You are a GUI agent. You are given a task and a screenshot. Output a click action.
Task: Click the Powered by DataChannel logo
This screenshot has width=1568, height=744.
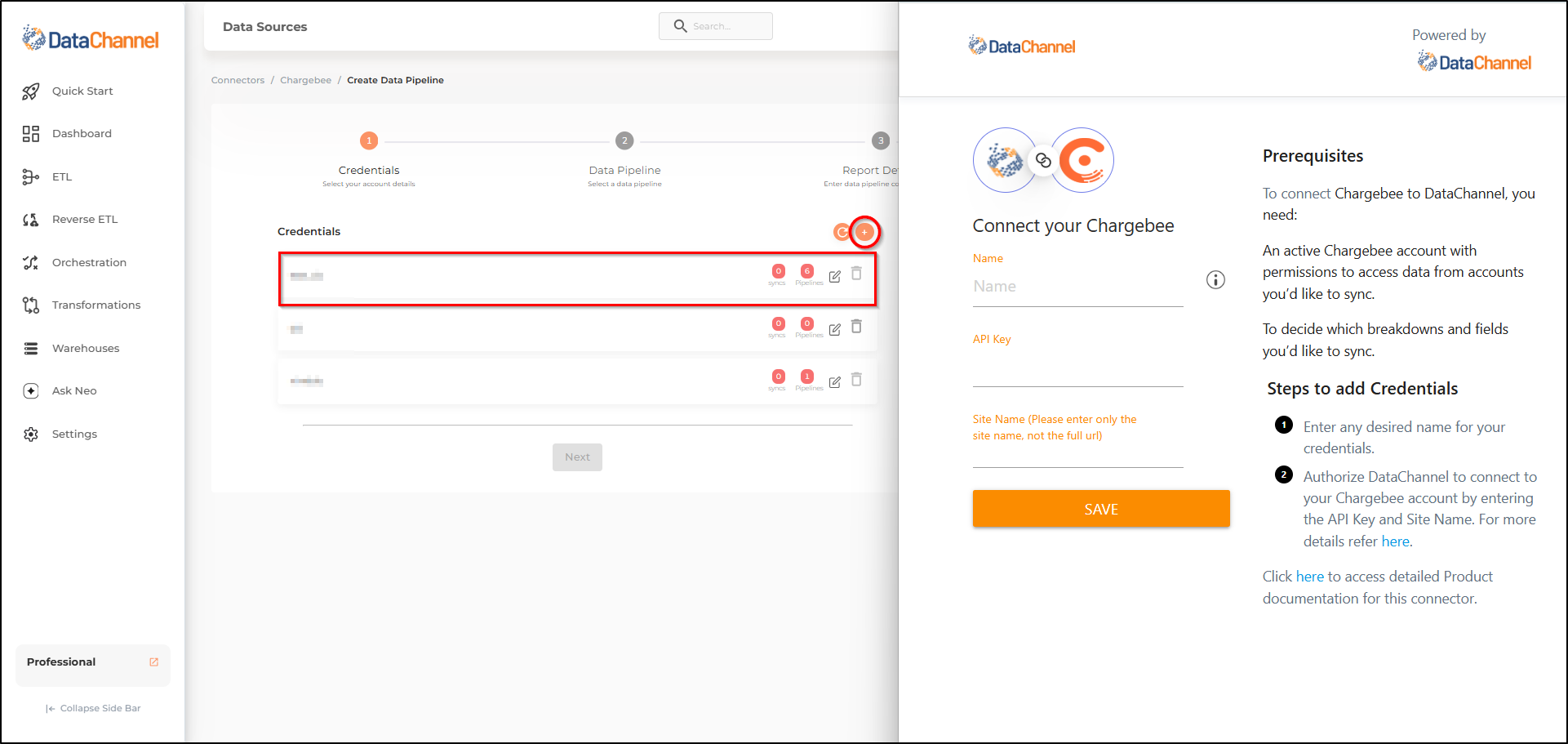pyautogui.click(x=1474, y=62)
